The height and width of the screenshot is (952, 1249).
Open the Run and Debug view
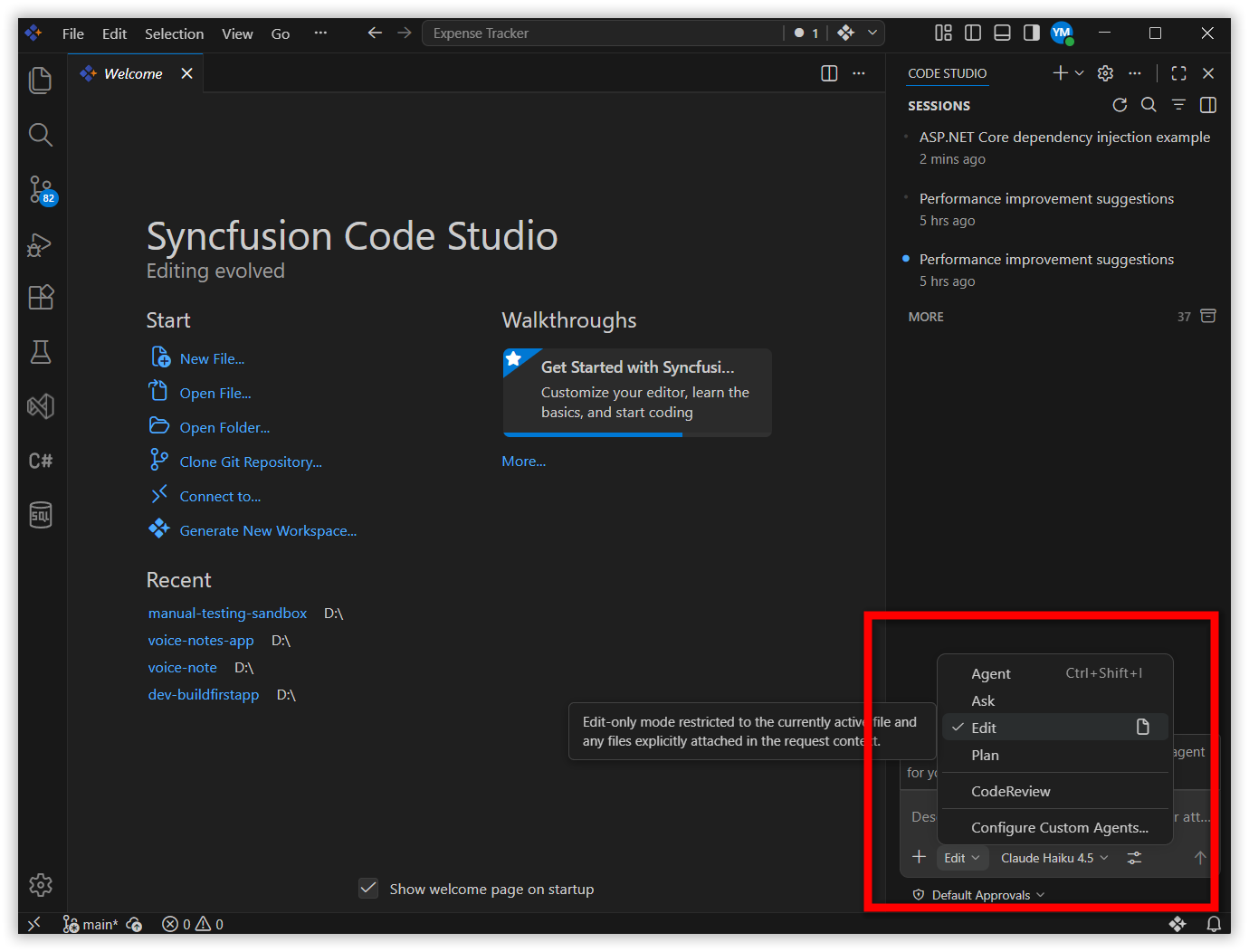click(41, 244)
